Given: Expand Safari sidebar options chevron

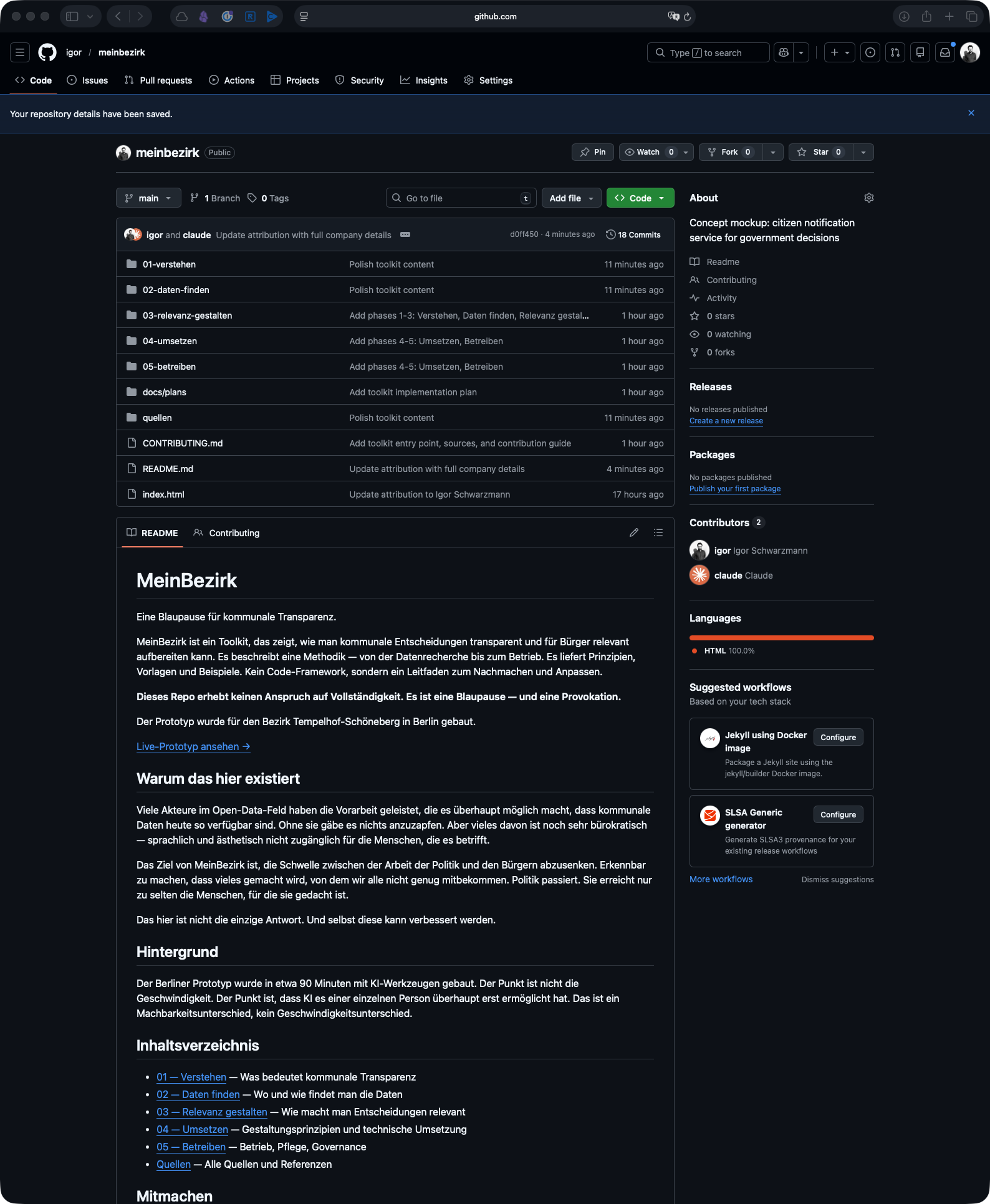Looking at the screenshot, I should click(90, 17).
